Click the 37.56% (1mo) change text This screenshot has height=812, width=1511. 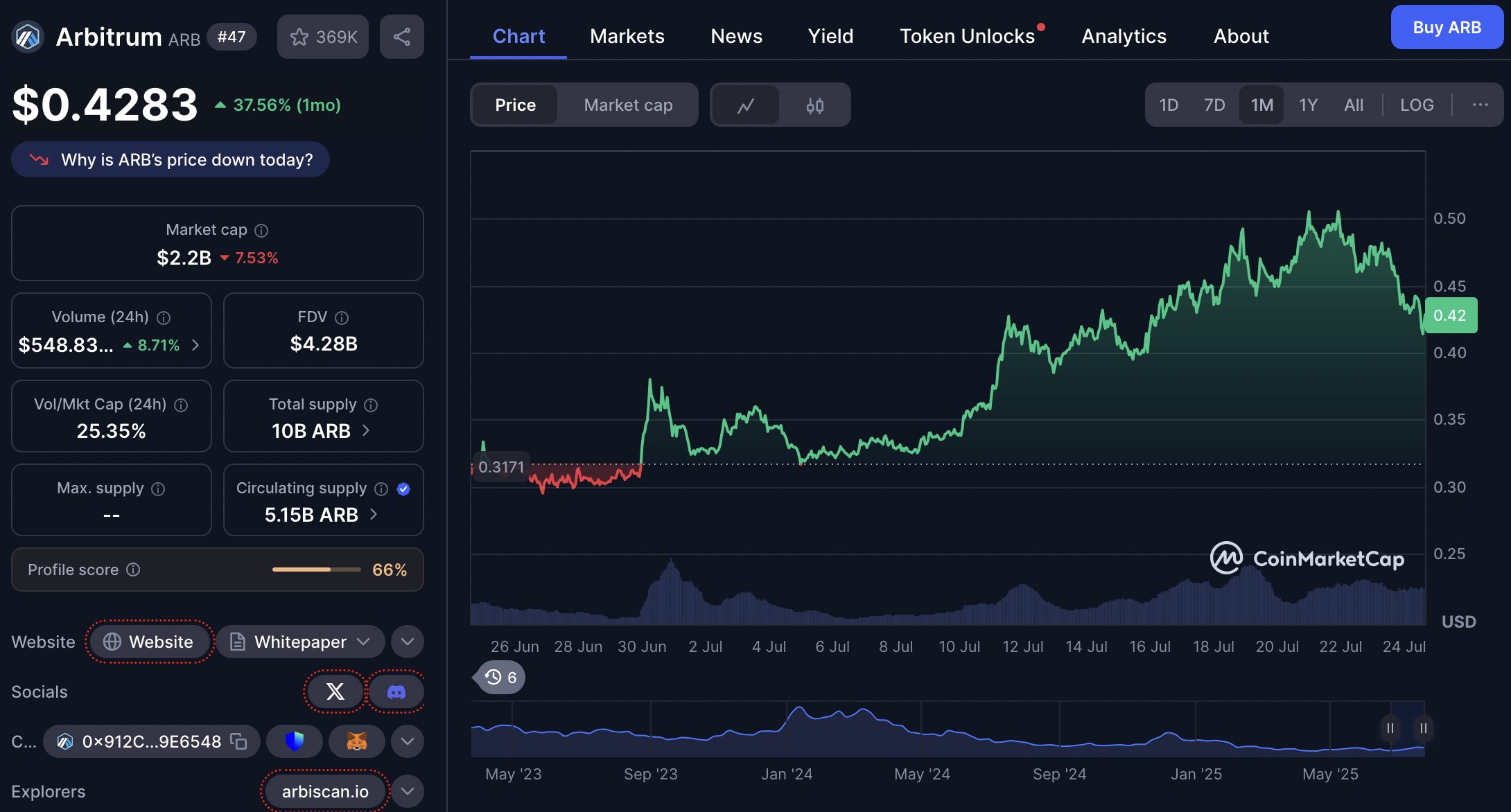pos(287,105)
